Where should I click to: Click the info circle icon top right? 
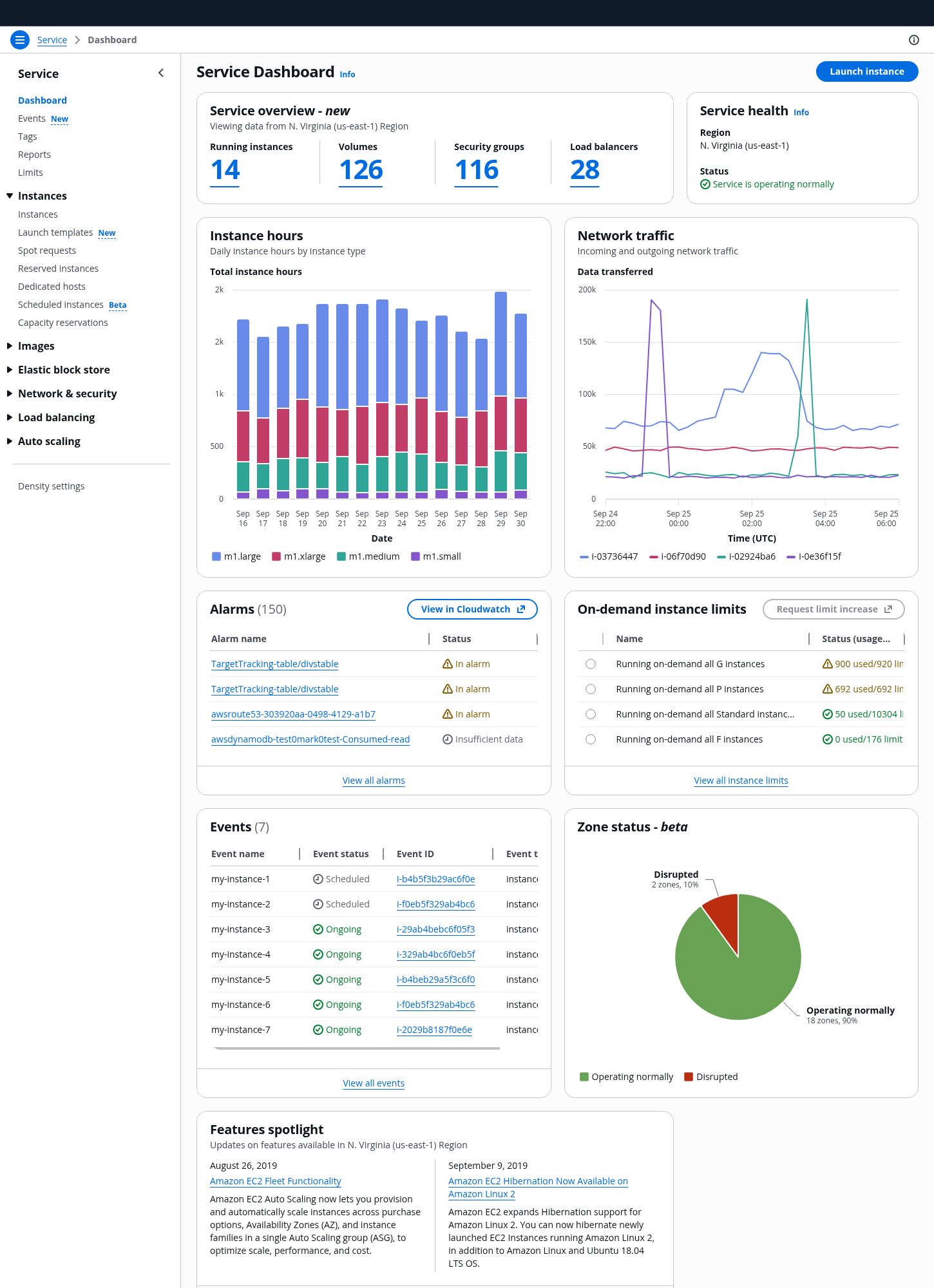913,40
